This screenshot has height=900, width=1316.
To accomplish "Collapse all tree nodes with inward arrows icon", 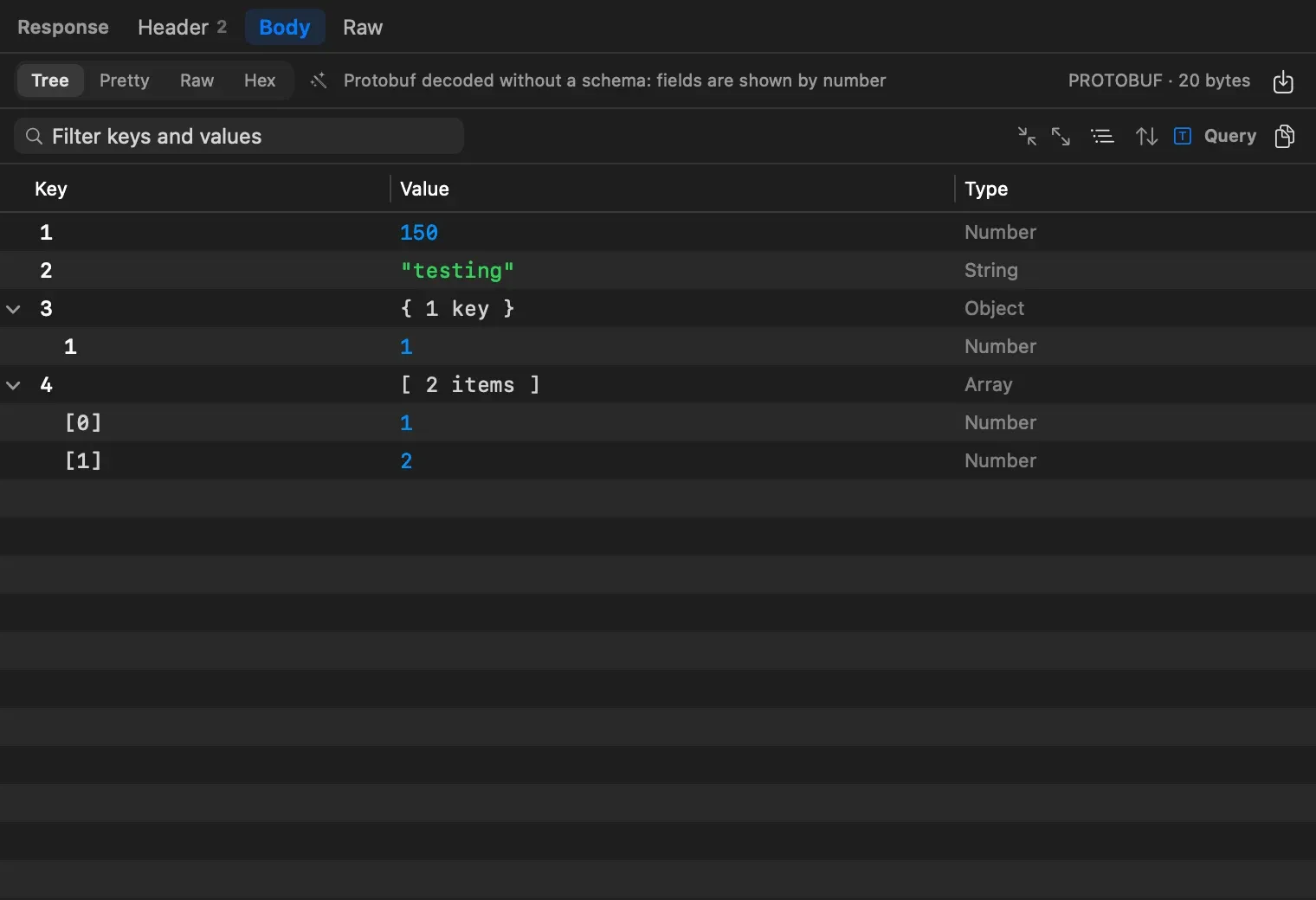I will (1027, 136).
